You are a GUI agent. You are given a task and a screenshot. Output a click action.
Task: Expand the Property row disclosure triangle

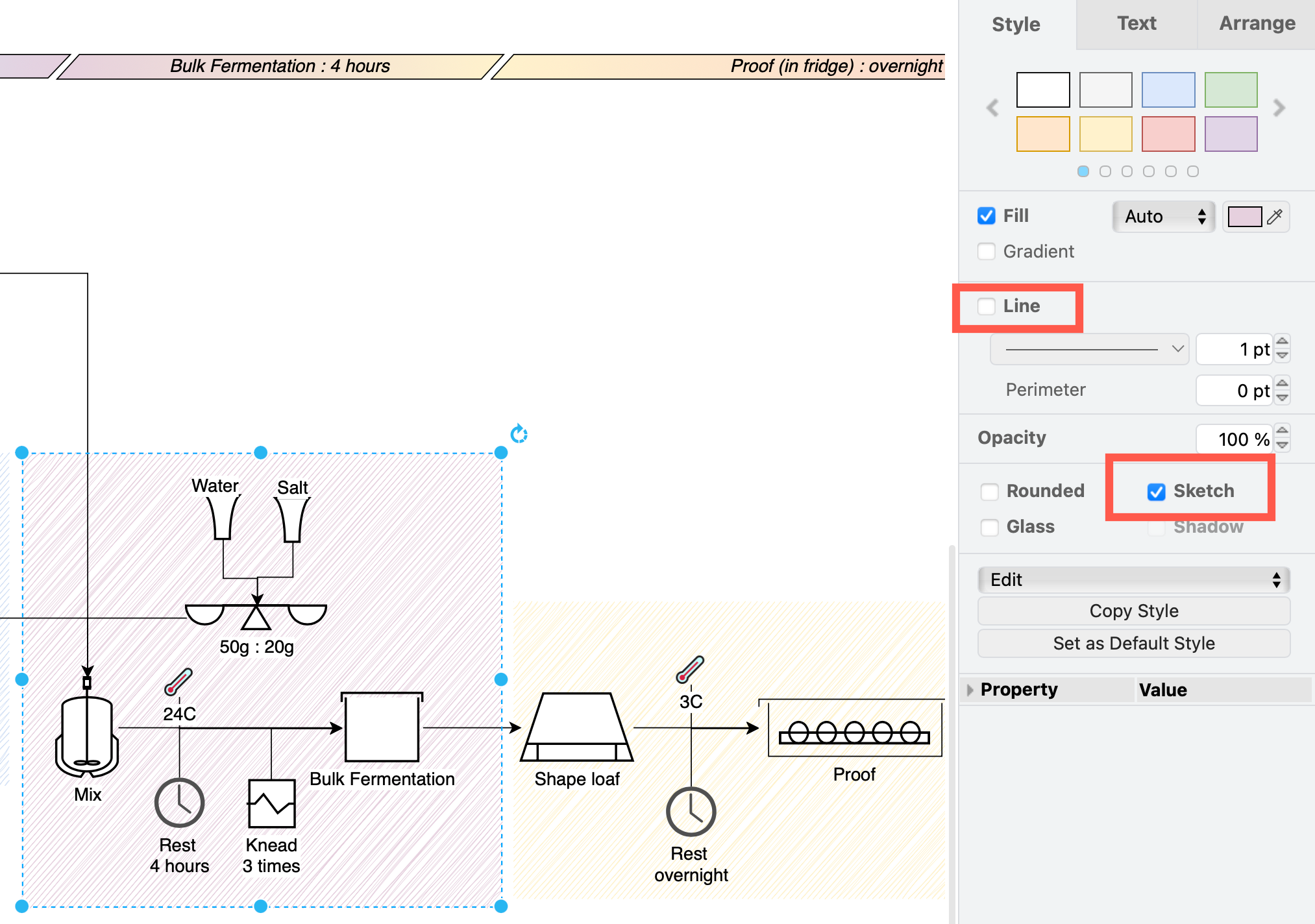click(x=970, y=690)
